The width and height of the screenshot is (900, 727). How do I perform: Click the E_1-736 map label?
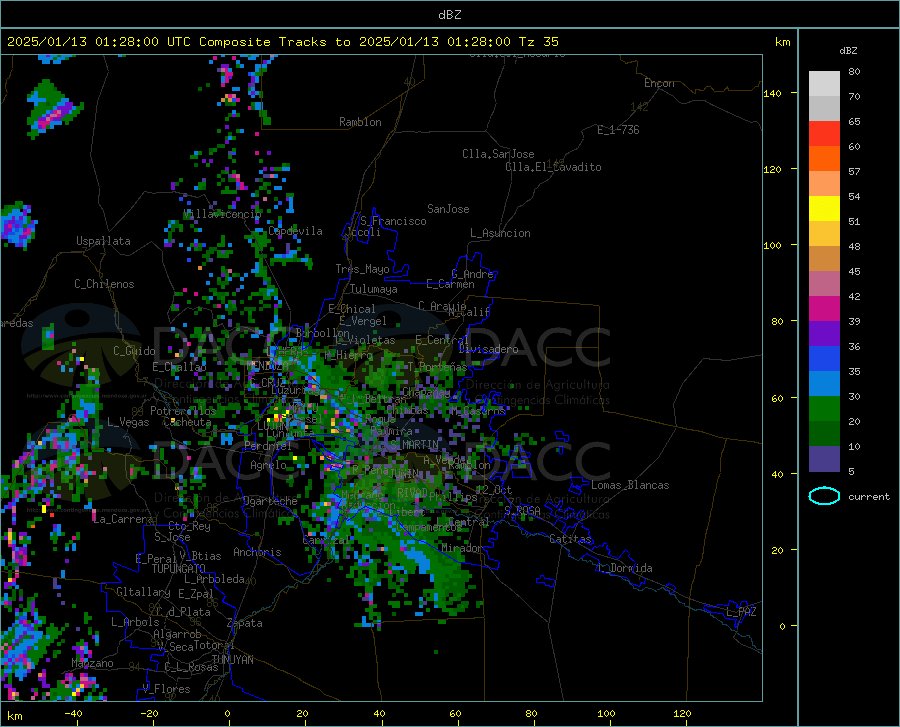point(618,130)
